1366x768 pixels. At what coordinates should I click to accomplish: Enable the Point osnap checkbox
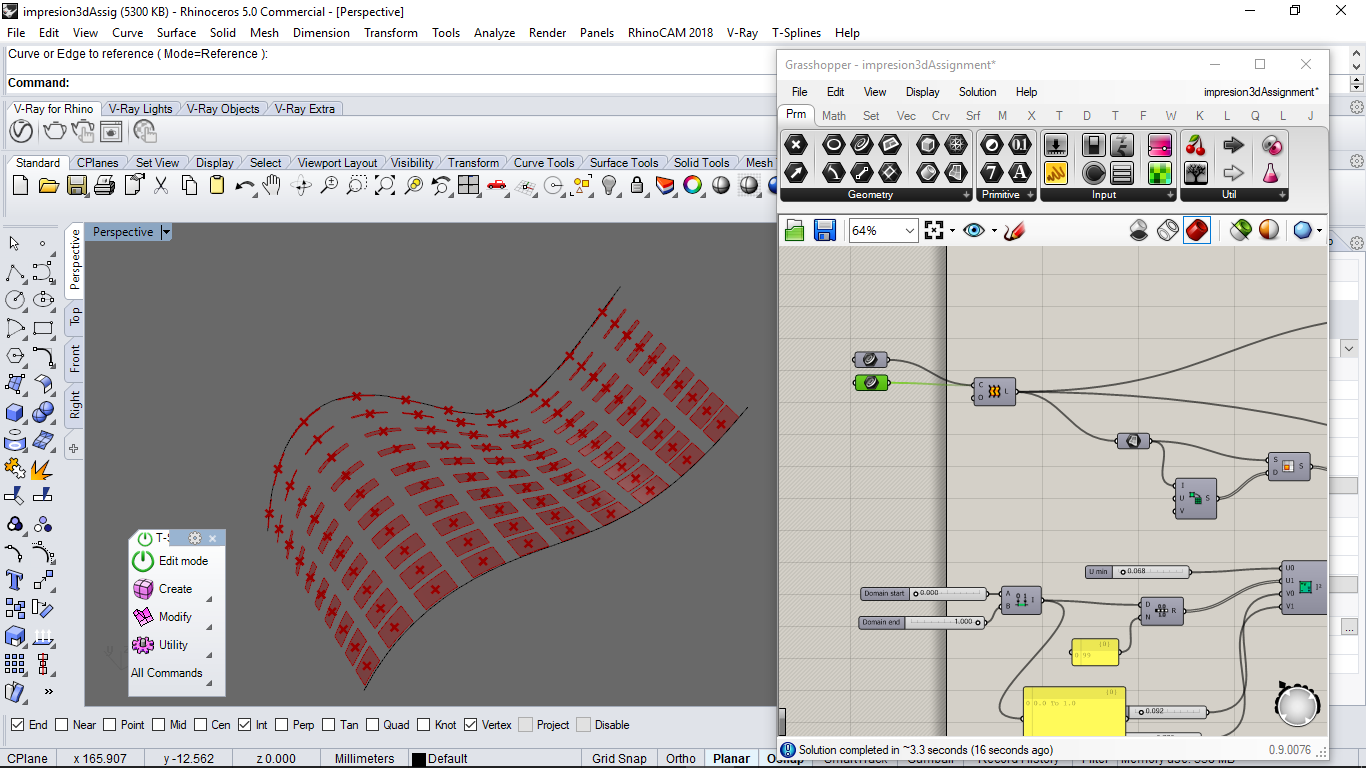(108, 725)
